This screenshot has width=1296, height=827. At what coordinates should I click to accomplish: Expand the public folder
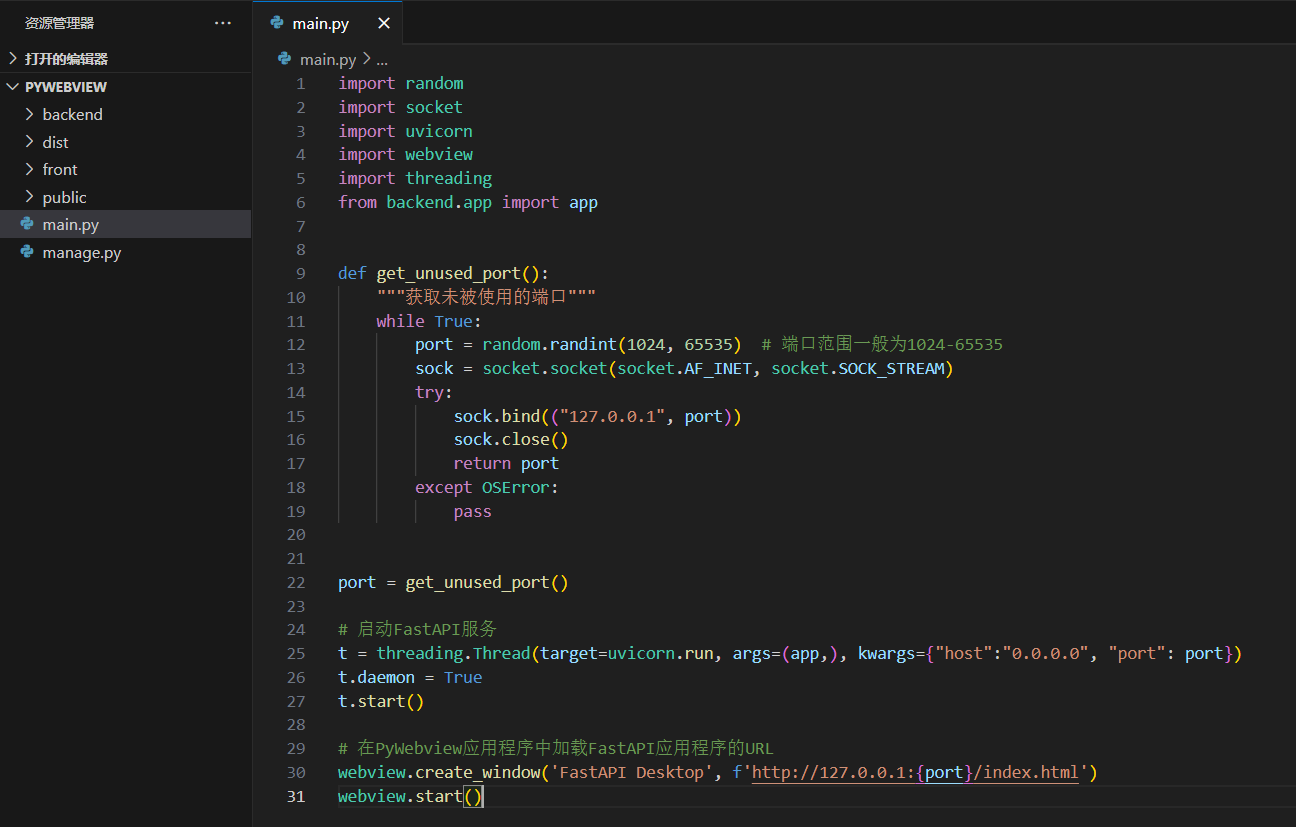[x=125, y=197]
